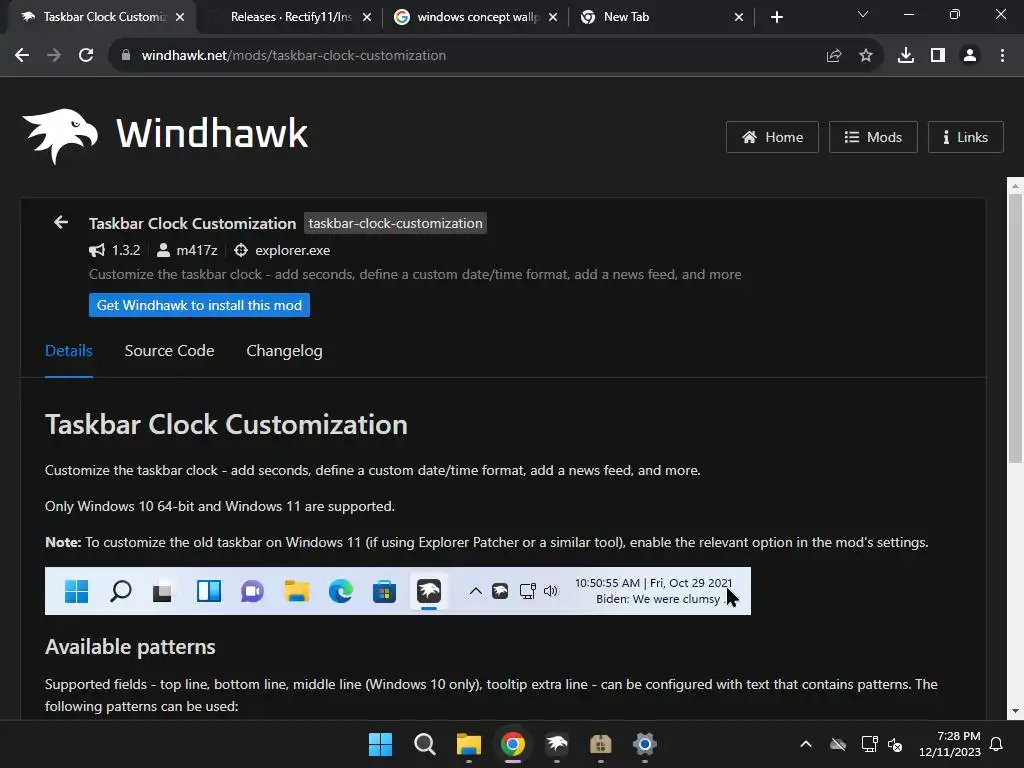Screen dimensions: 1024x768
Task: Open File Explorer from the taskbar
Action: (x=468, y=744)
